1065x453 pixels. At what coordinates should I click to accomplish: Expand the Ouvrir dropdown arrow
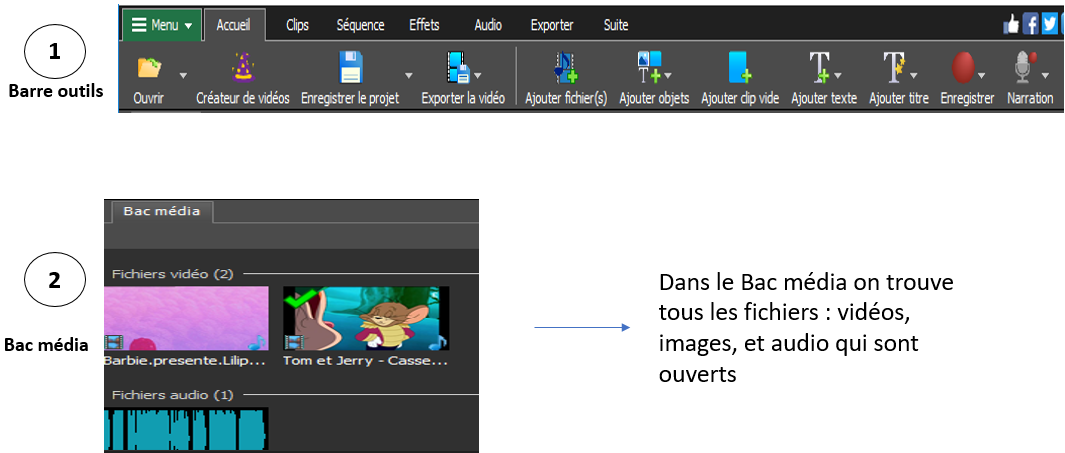[x=183, y=75]
